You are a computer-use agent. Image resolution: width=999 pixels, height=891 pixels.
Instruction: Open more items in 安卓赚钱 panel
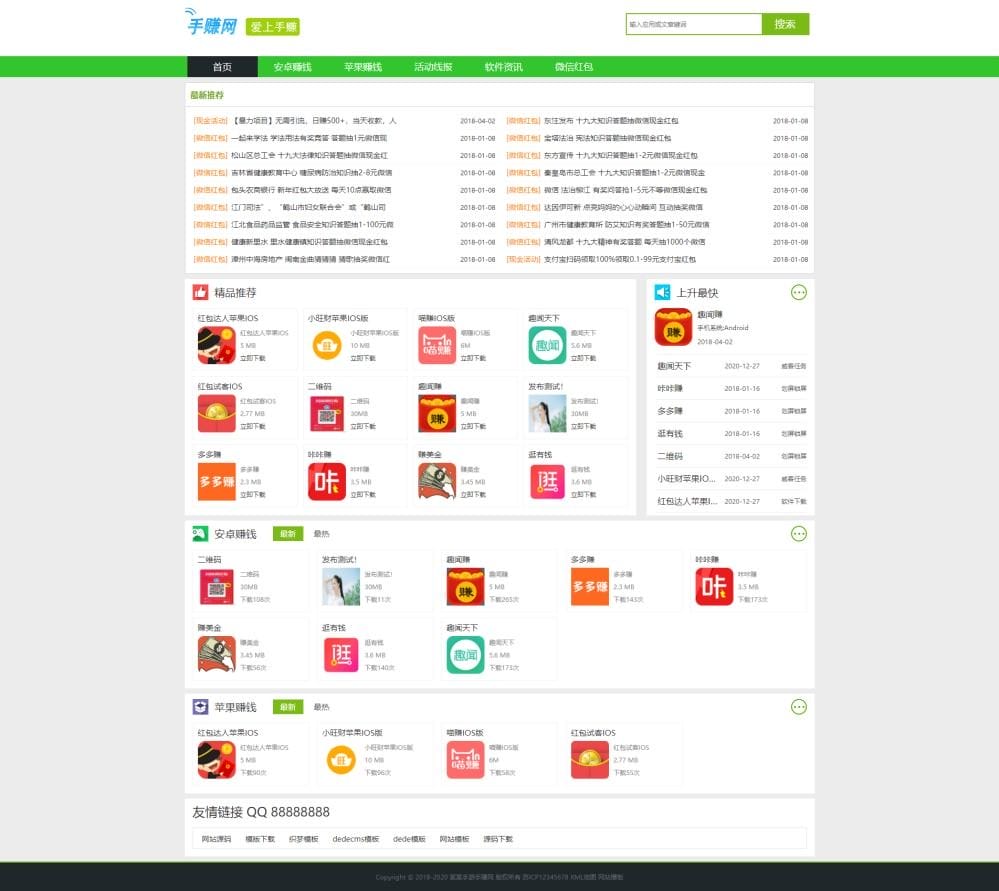pos(798,534)
